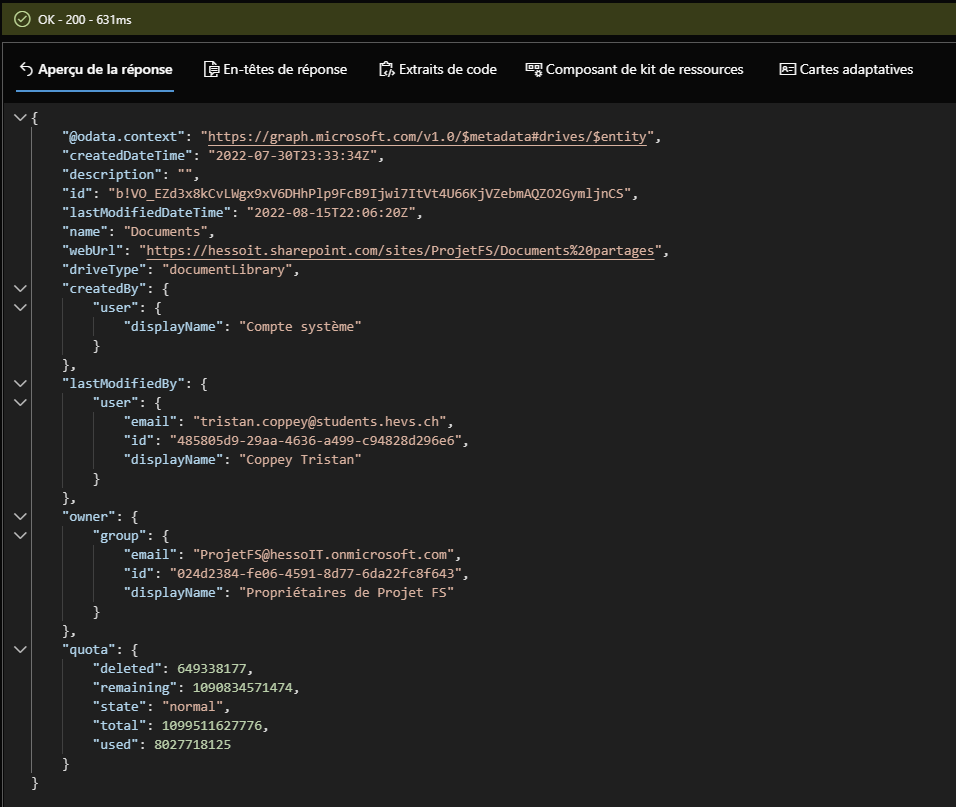The image size is (956, 807).
Task: Click the state value normal
Action: click(x=193, y=706)
